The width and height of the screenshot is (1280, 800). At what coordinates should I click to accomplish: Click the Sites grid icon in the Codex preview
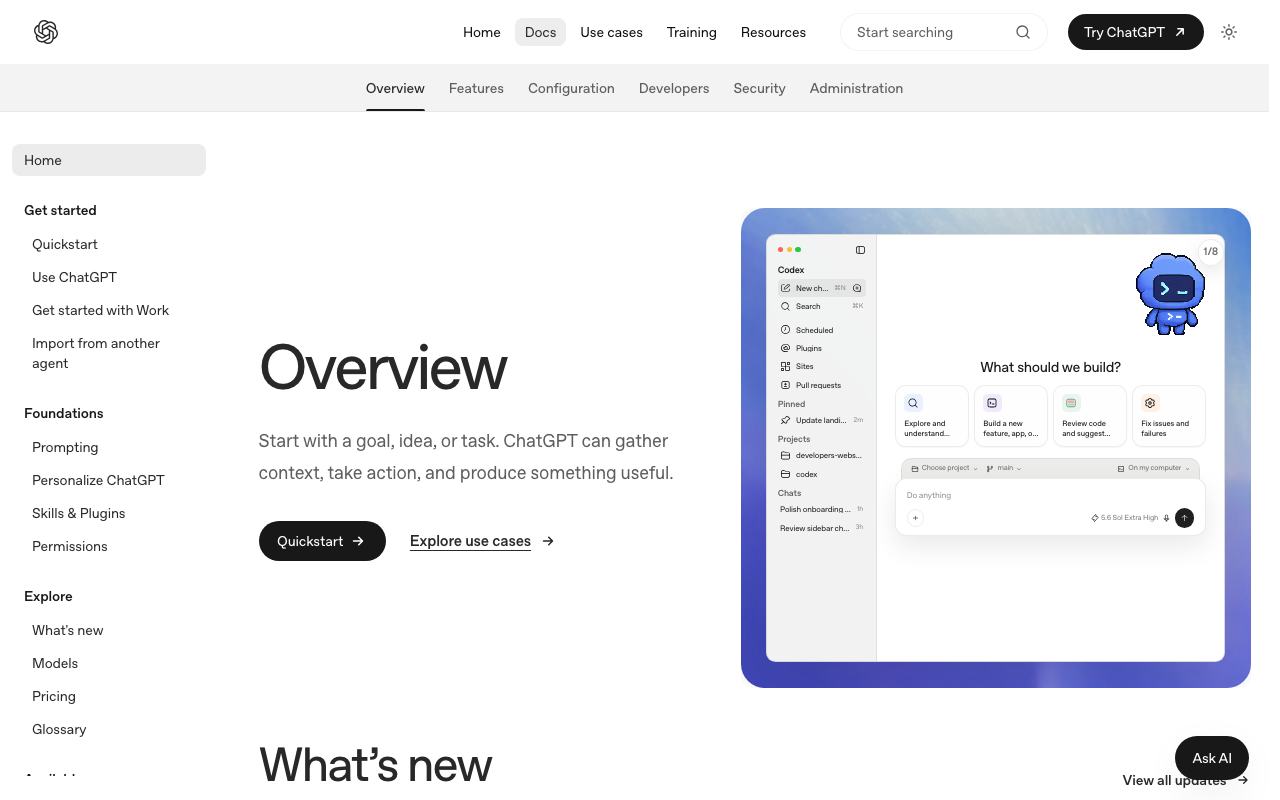(785, 367)
